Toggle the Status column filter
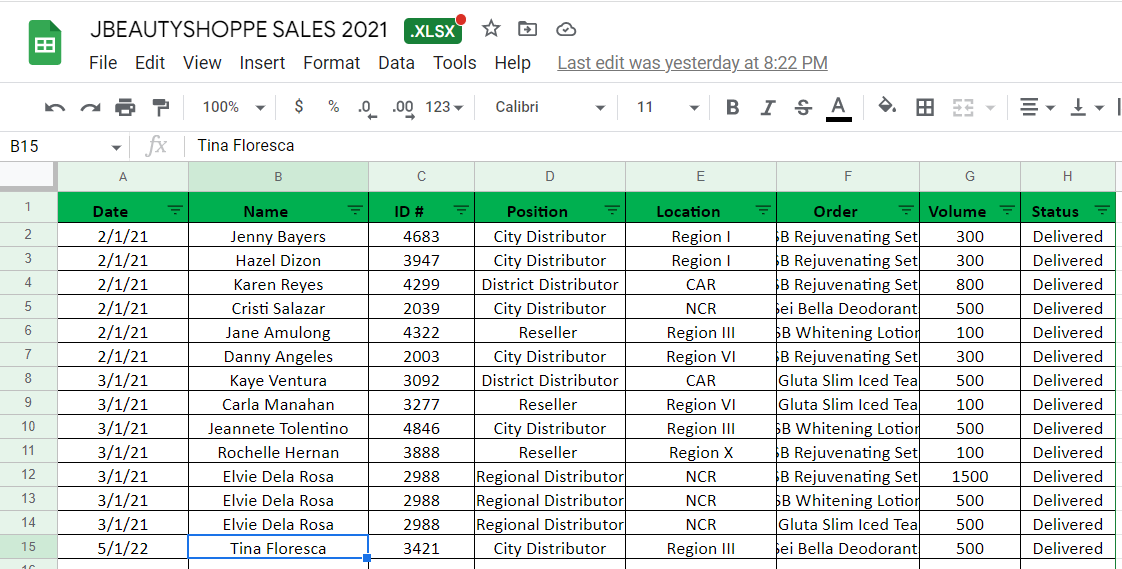 1102,210
